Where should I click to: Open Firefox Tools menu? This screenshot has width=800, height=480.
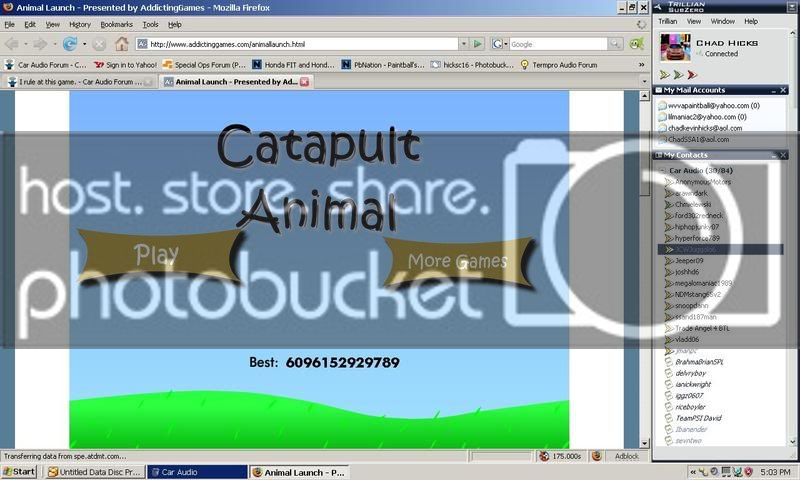tap(151, 24)
